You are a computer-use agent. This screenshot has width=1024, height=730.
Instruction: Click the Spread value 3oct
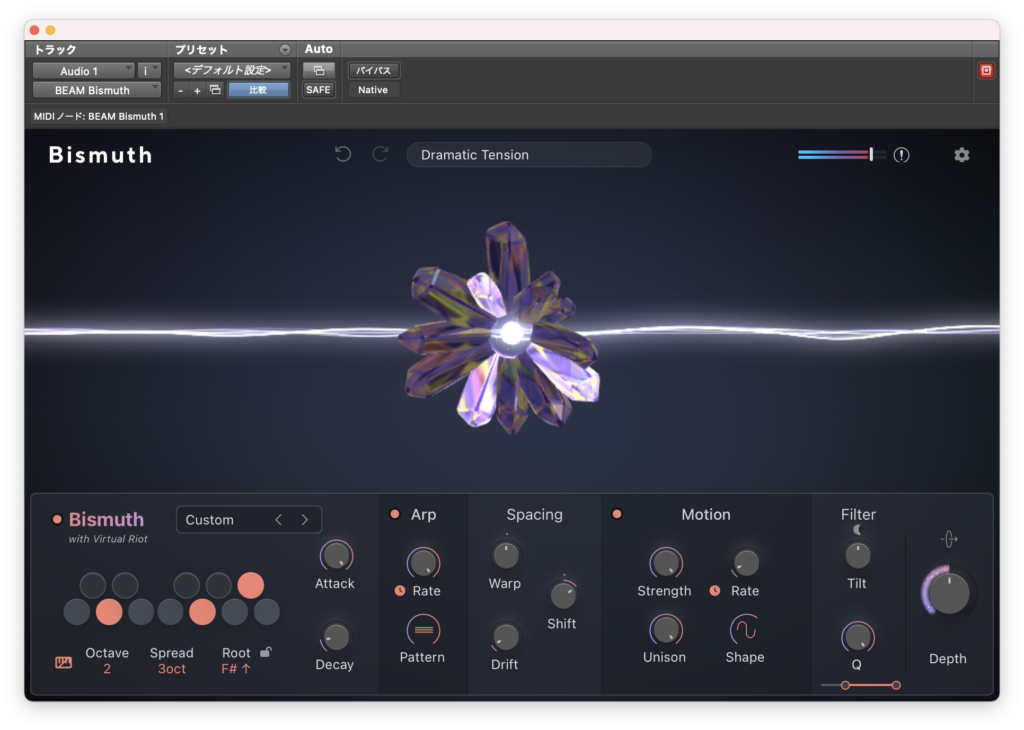click(x=172, y=669)
